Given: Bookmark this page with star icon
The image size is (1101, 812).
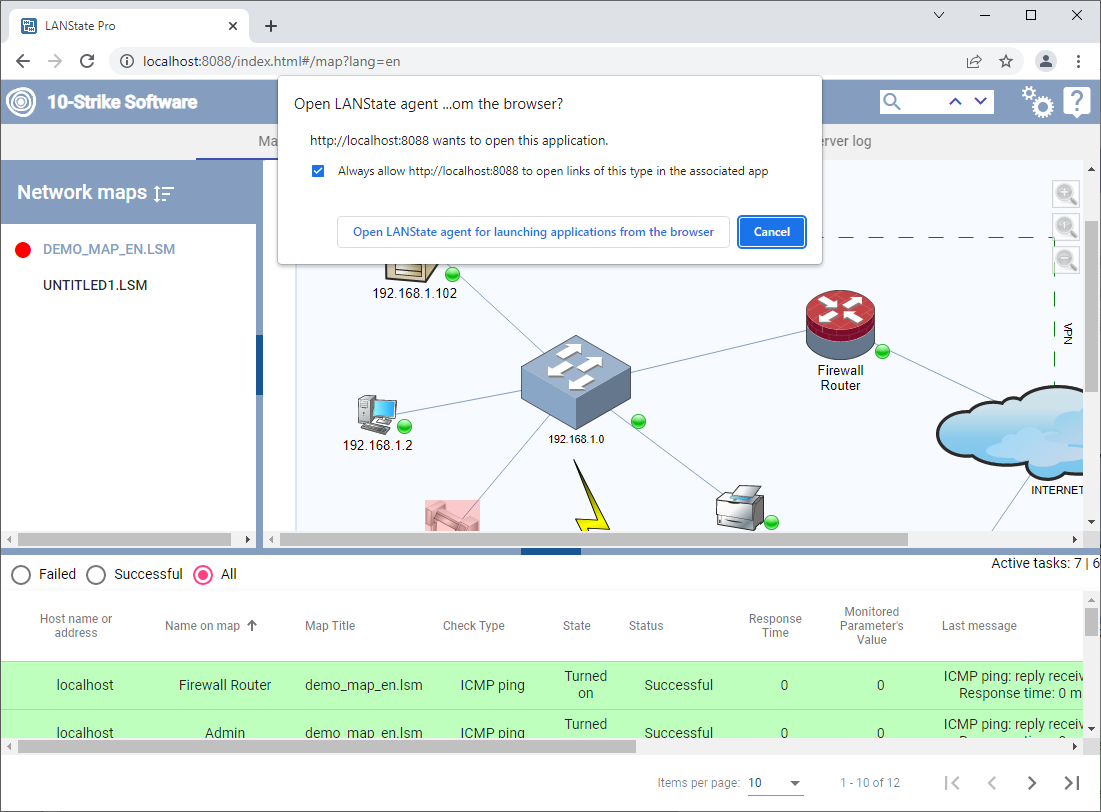Looking at the screenshot, I should (x=1006, y=61).
